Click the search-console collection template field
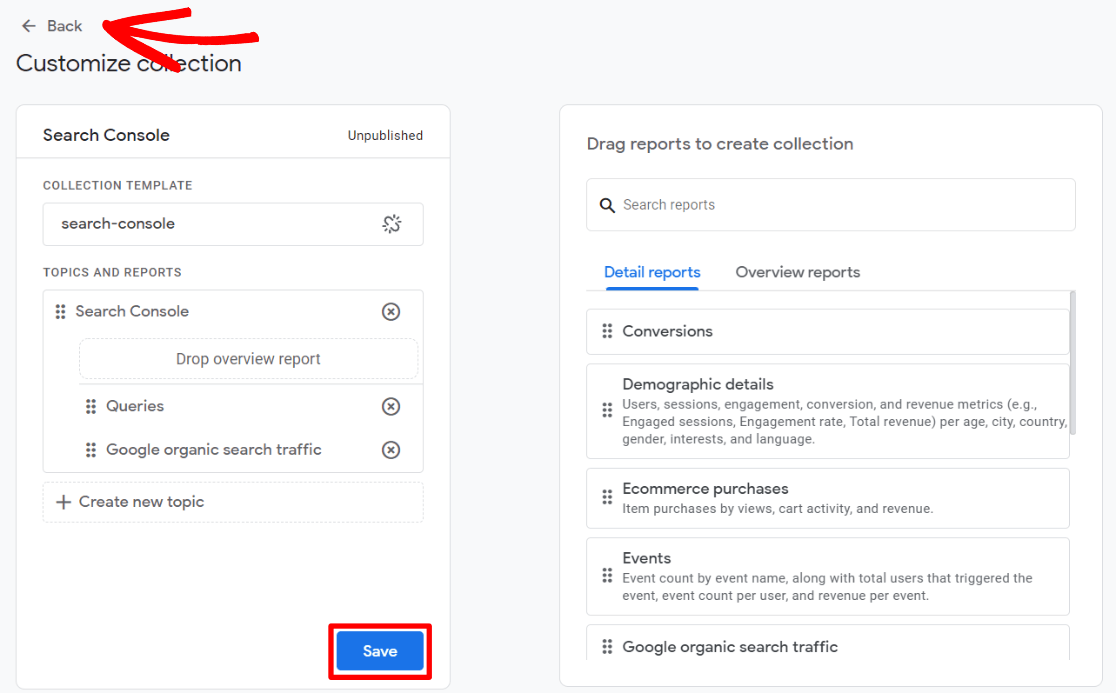The height and width of the screenshot is (693, 1116). pyautogui.click(x=200, y=224)
